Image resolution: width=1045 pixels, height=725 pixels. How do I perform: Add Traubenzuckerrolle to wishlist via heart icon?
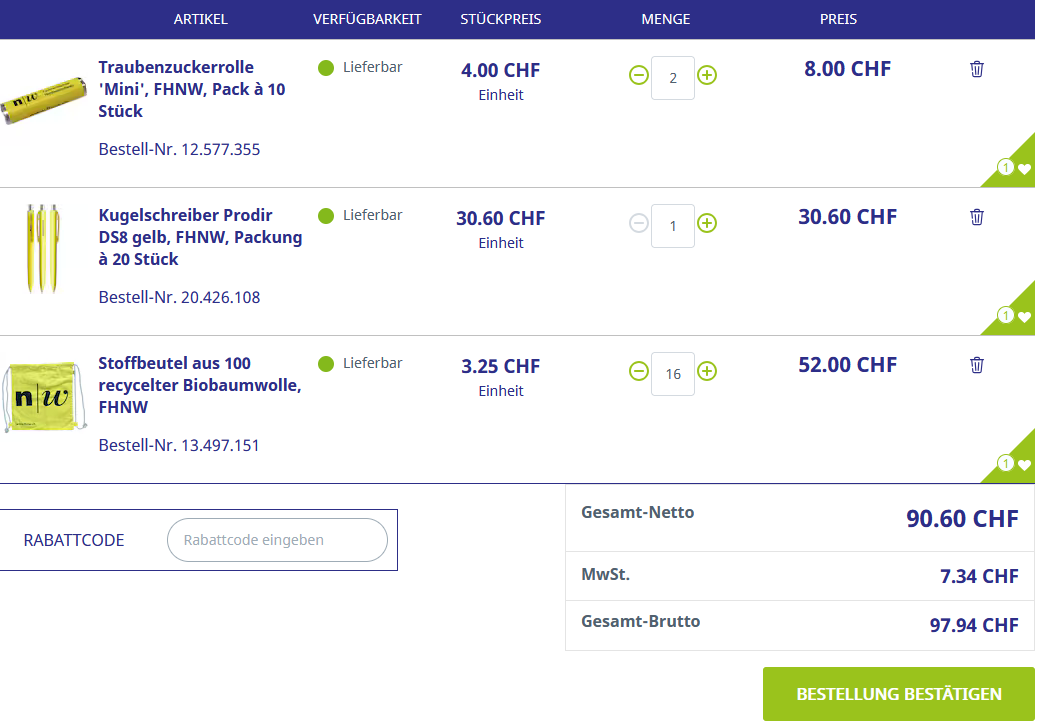(x=1023, y=169)
